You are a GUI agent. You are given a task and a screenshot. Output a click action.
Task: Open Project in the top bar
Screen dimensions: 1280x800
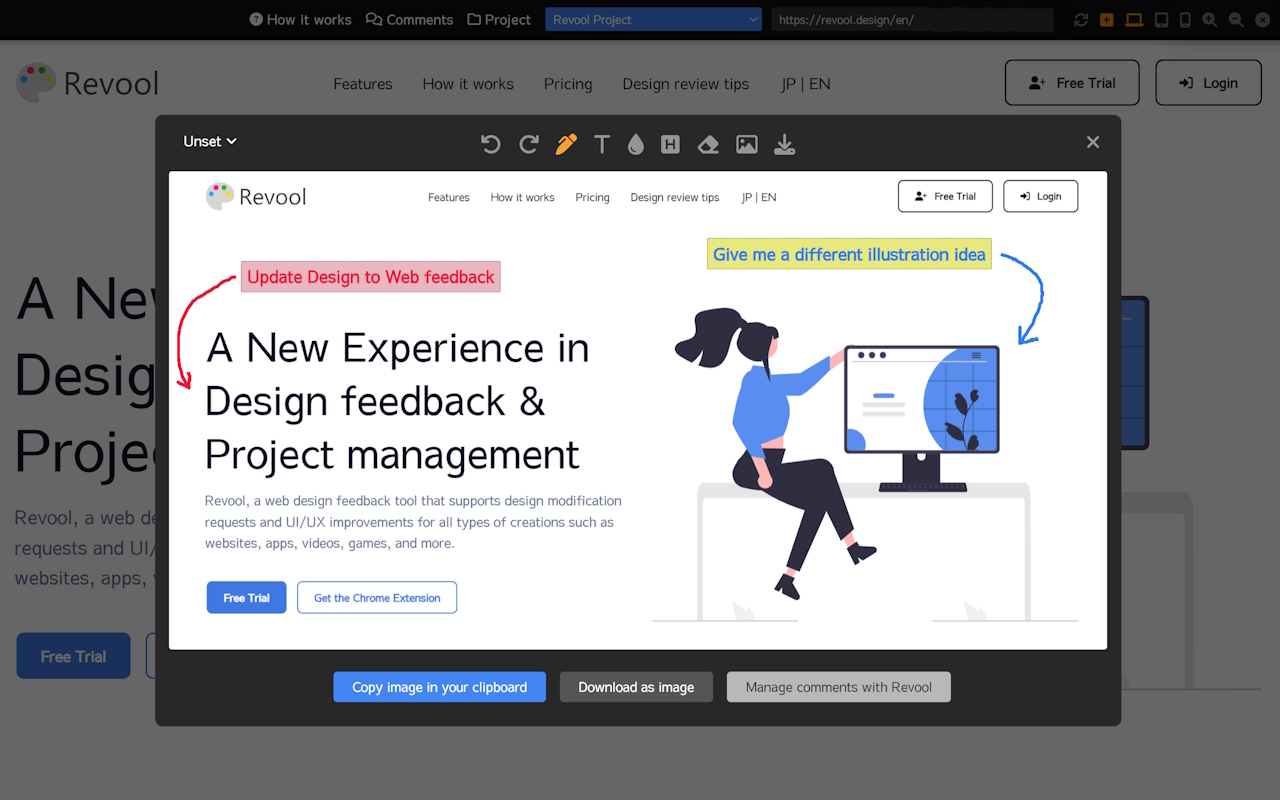499,19
